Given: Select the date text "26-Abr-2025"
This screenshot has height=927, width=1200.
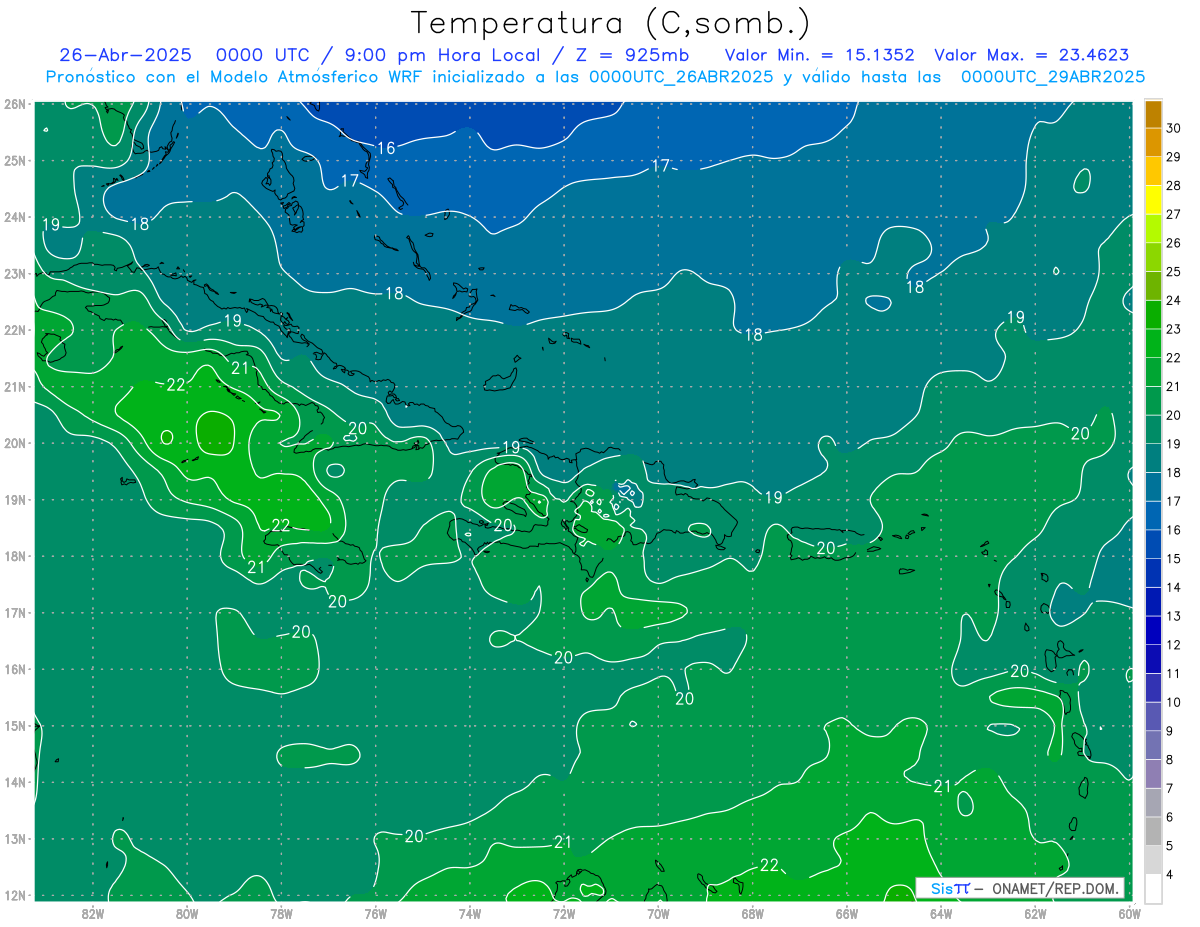Looking at the screenshot, I should click(x=125, y=55).
